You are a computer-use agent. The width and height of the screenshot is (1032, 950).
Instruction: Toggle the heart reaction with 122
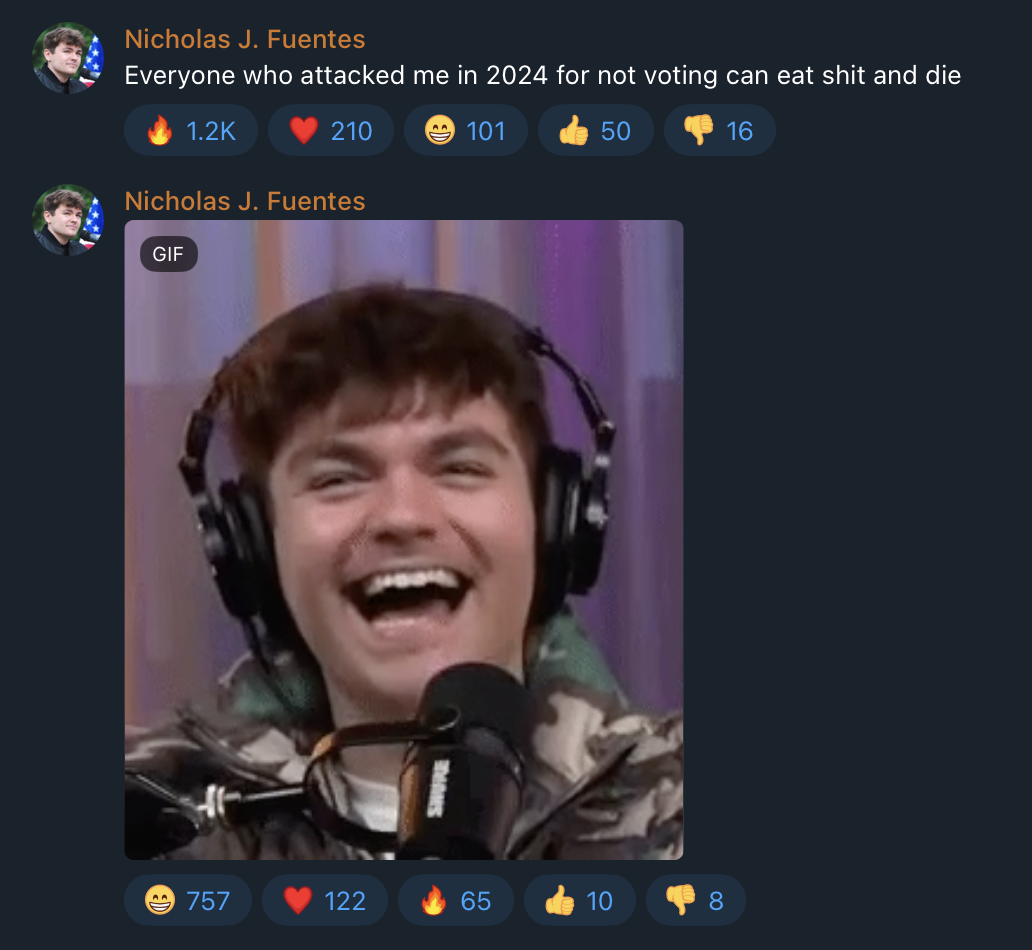pyautogui.click(x=325, y=900)
